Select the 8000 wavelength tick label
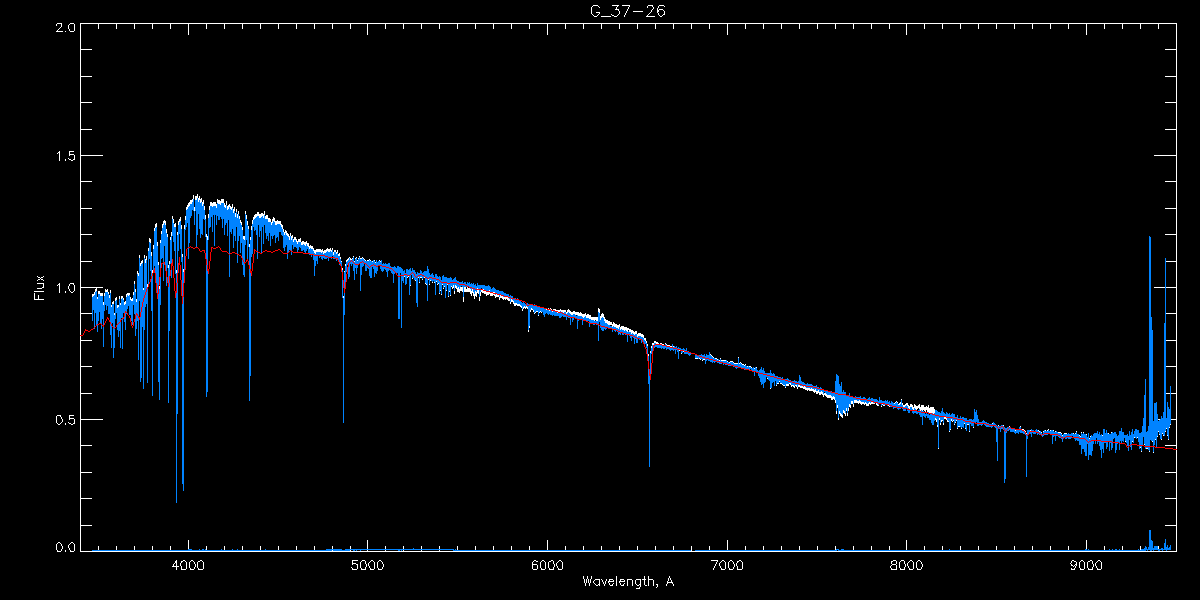Image resolution: width=1200 pixels, height=600 pixels. pyautogui.click(x=906, y=565)
